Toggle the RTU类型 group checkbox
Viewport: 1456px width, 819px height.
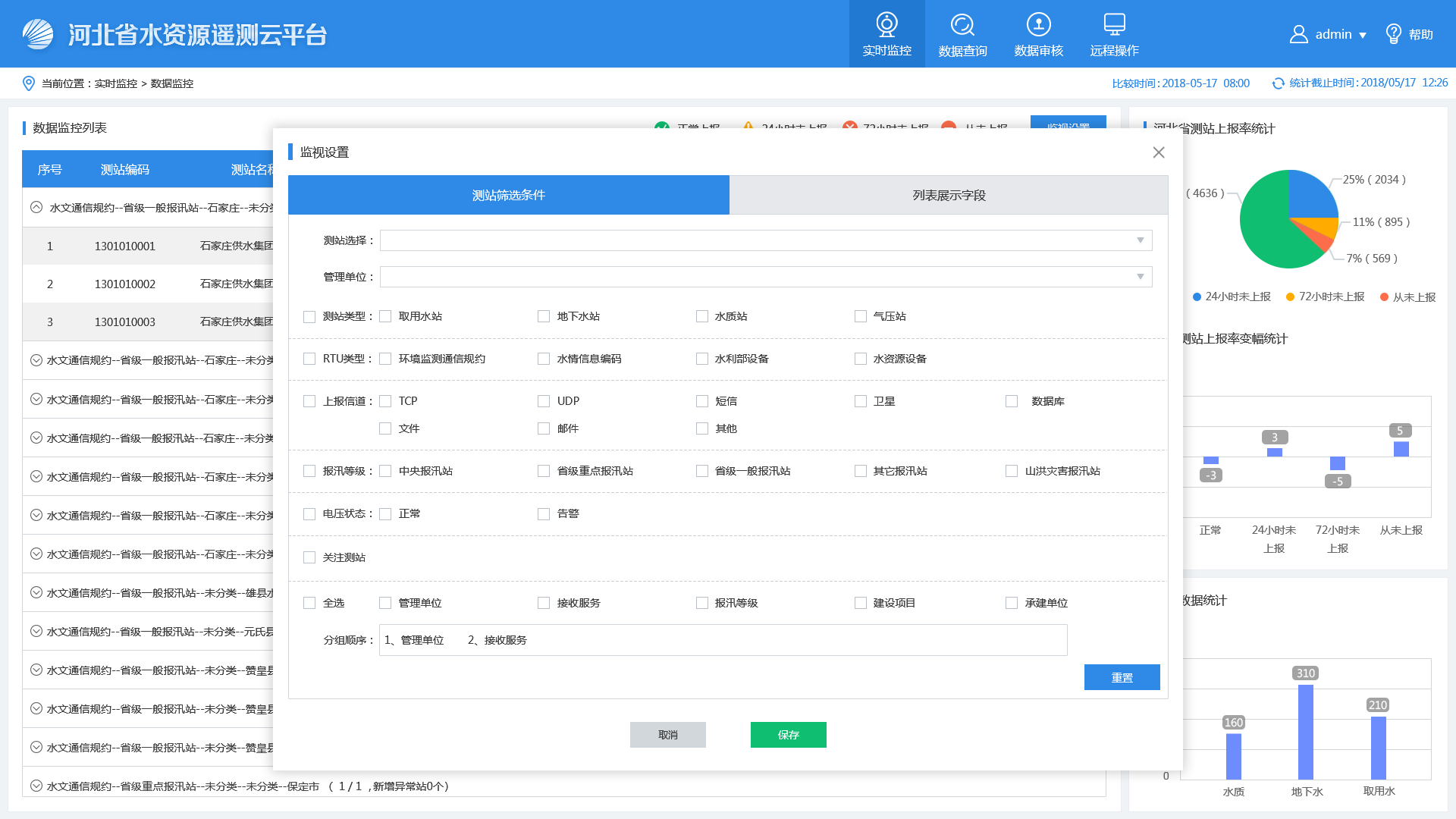tap(309, 359)
